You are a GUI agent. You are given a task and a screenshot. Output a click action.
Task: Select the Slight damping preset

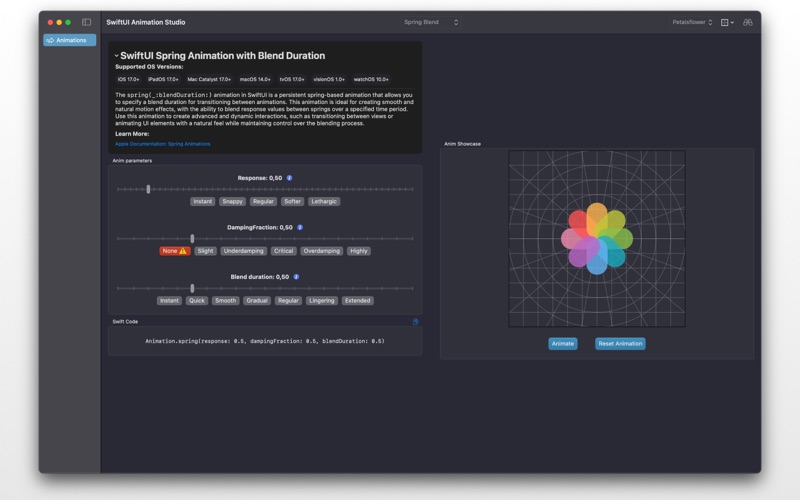pos(206,251)
